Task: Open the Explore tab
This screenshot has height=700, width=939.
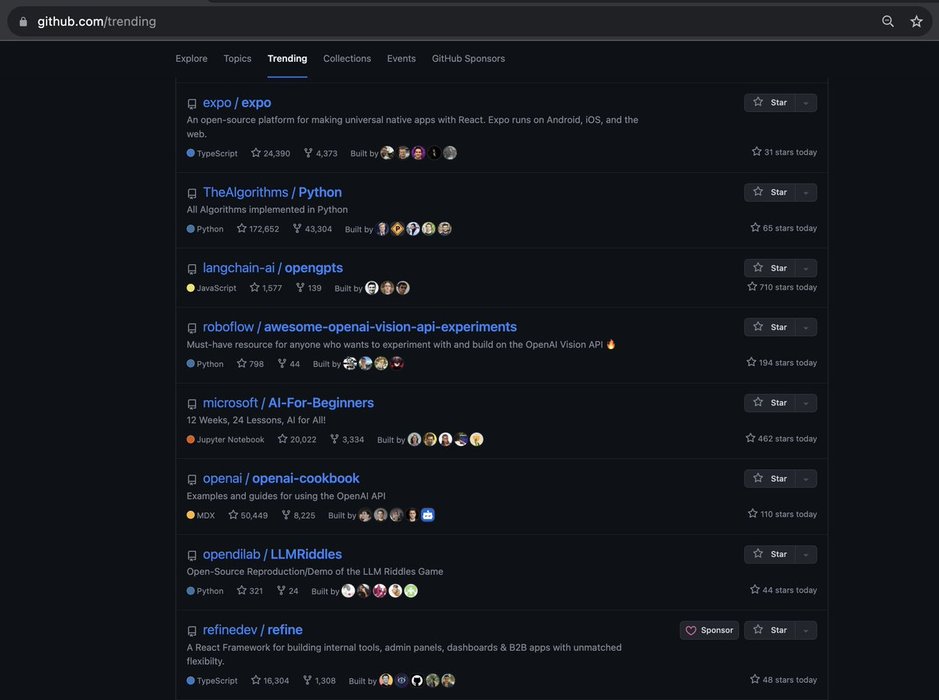Action: (x=192, y=59)
